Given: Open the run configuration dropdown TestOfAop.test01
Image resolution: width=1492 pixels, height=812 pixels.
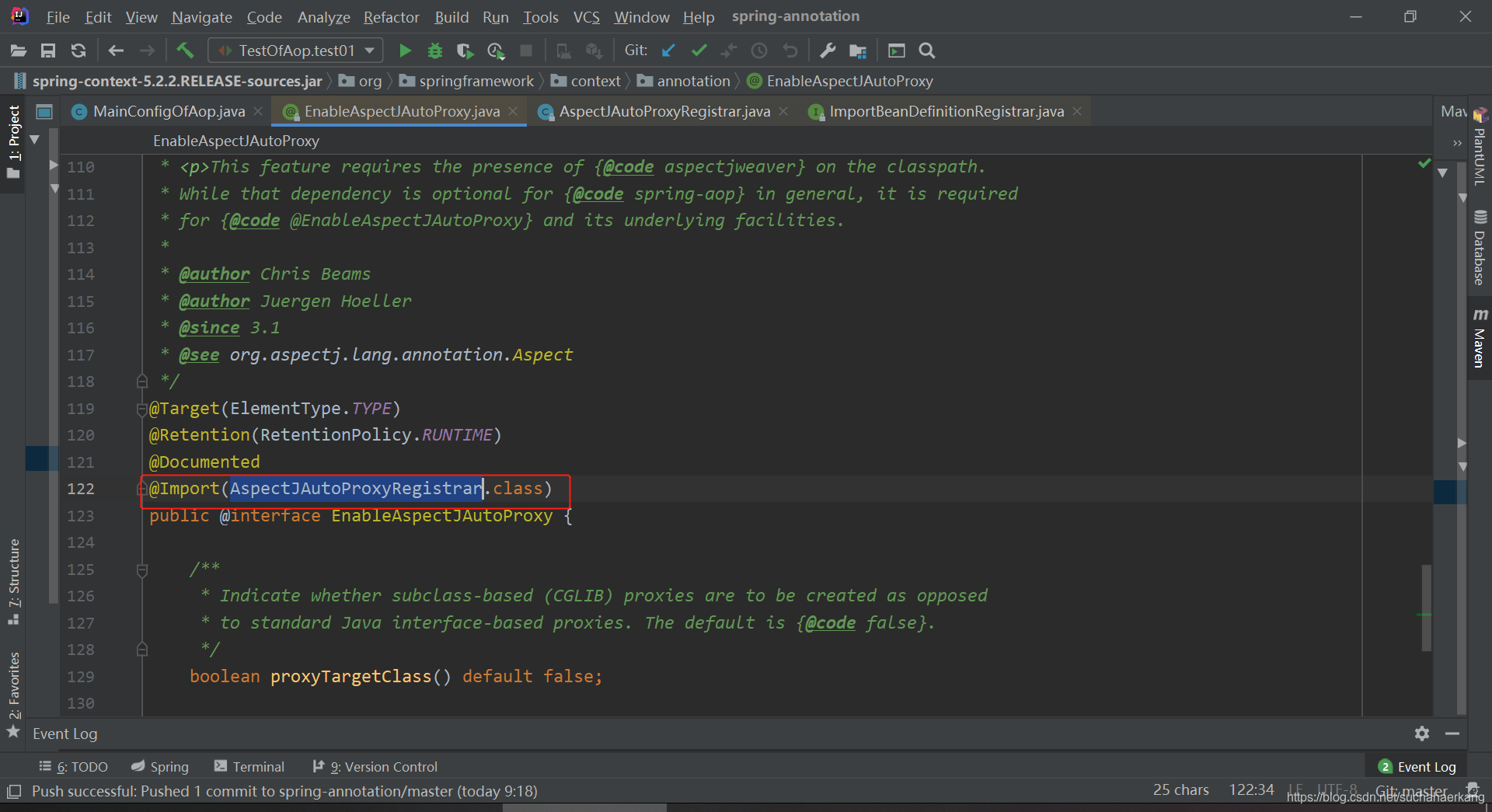Looking at the screenshot, I should tap(296, 51).
